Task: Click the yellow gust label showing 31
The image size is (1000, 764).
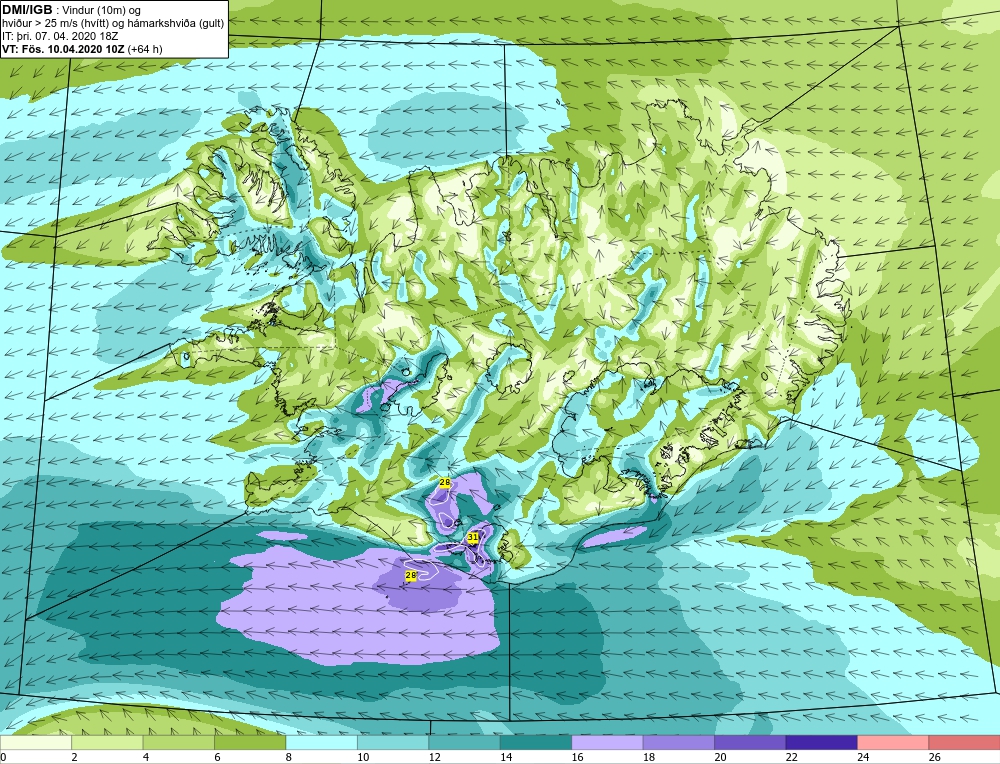Action: [473, 538]
